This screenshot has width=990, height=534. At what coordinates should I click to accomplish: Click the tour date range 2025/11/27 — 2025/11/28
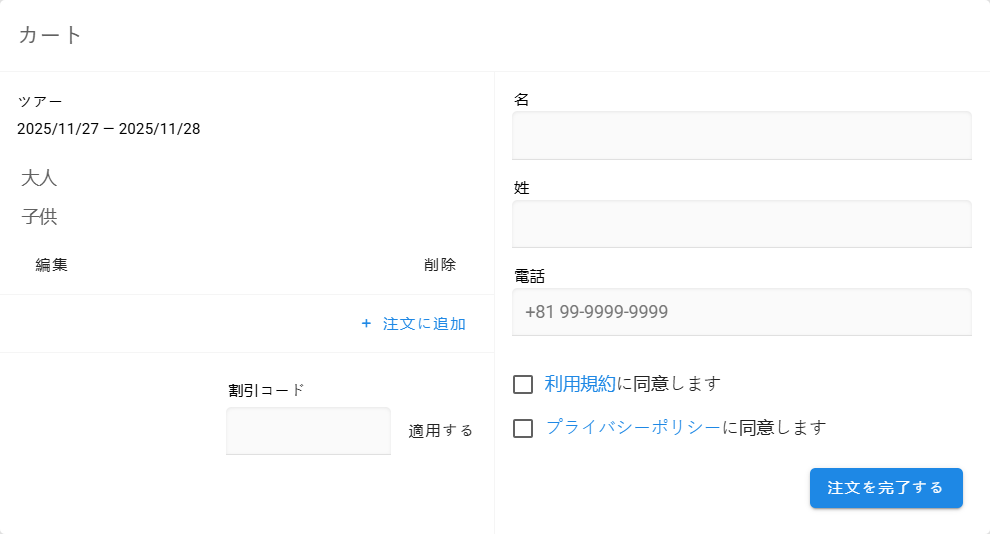point(109,129)
